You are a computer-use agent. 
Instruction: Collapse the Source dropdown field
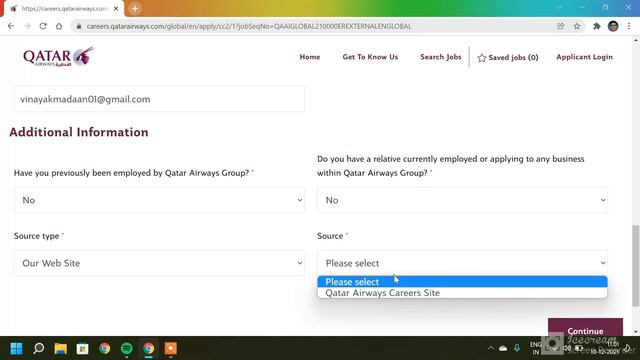pos(462,263)
